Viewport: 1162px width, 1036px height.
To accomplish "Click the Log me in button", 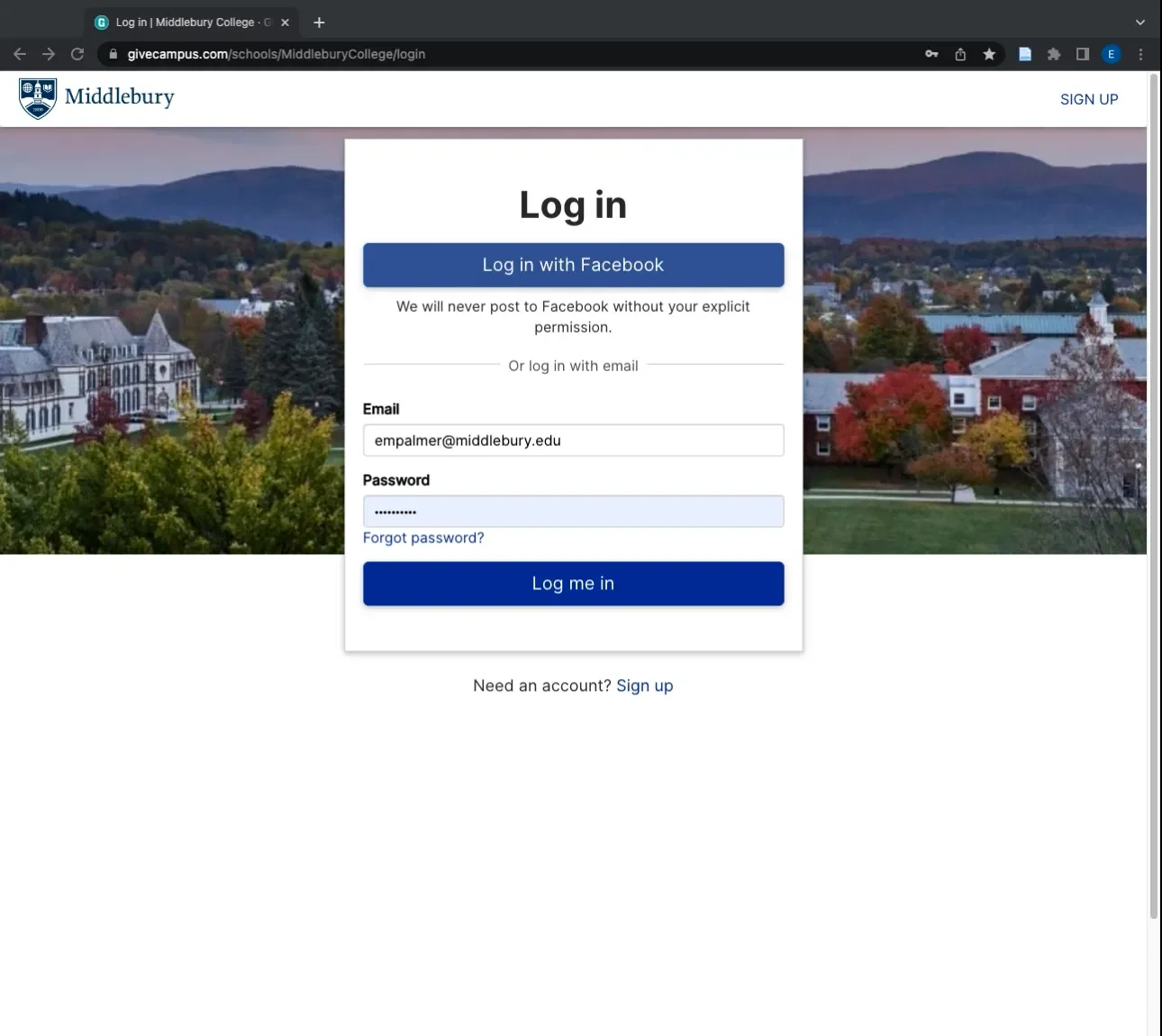I will [573, 584].
